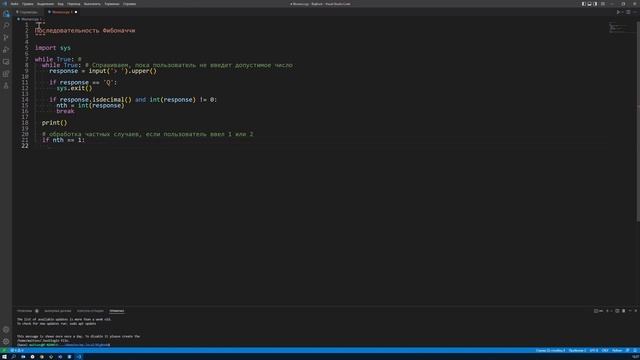The height and width of the screenshot is (360, 640).
Task: Open the editor More Actions ellipsis
Action: pyautogui.click(x=635, y=12)
